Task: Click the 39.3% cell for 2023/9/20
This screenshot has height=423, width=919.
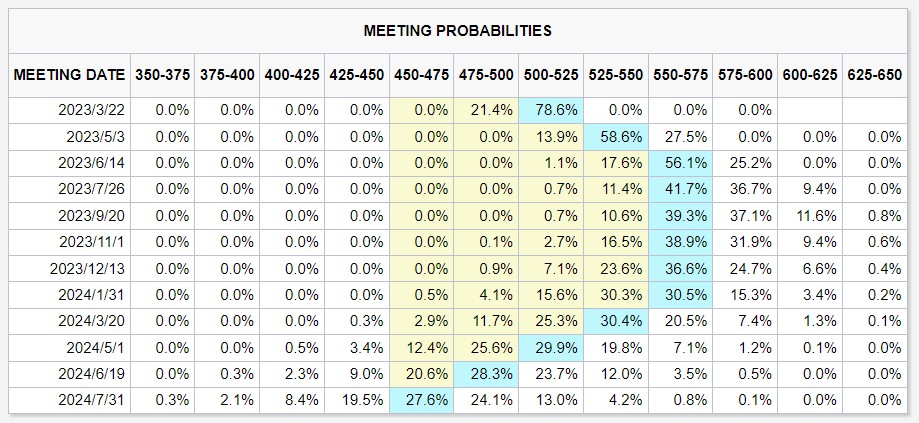Action: tap(681, 215)
